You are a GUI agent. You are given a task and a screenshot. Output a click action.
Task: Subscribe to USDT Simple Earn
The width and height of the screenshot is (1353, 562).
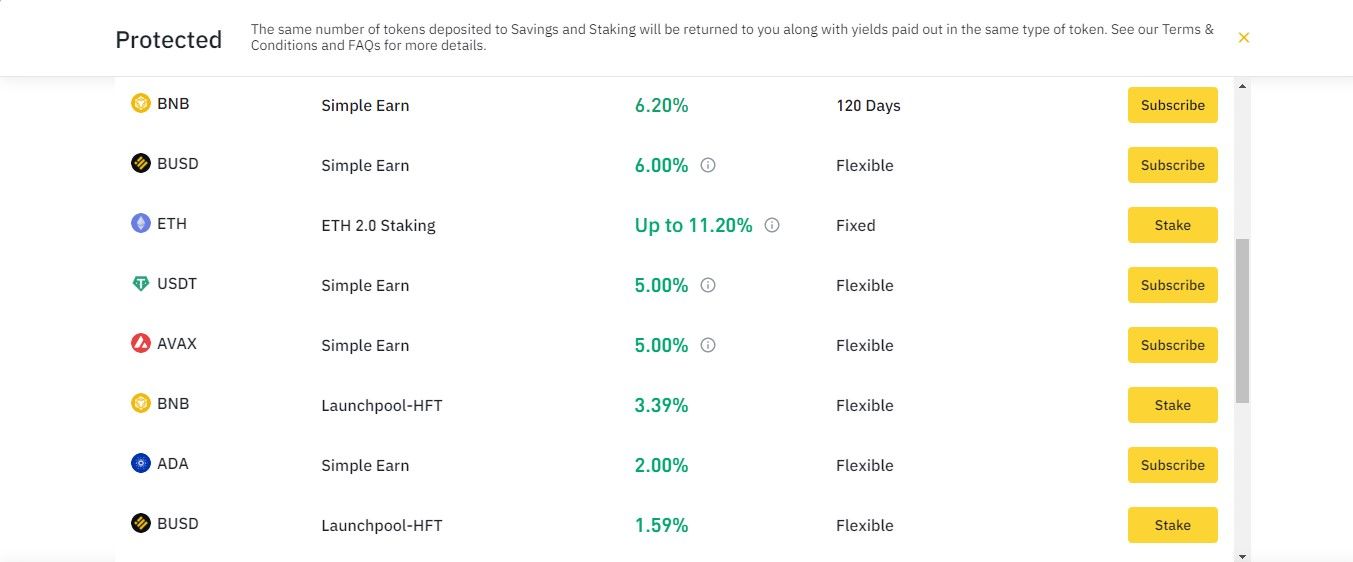[x=1172, y=285]
